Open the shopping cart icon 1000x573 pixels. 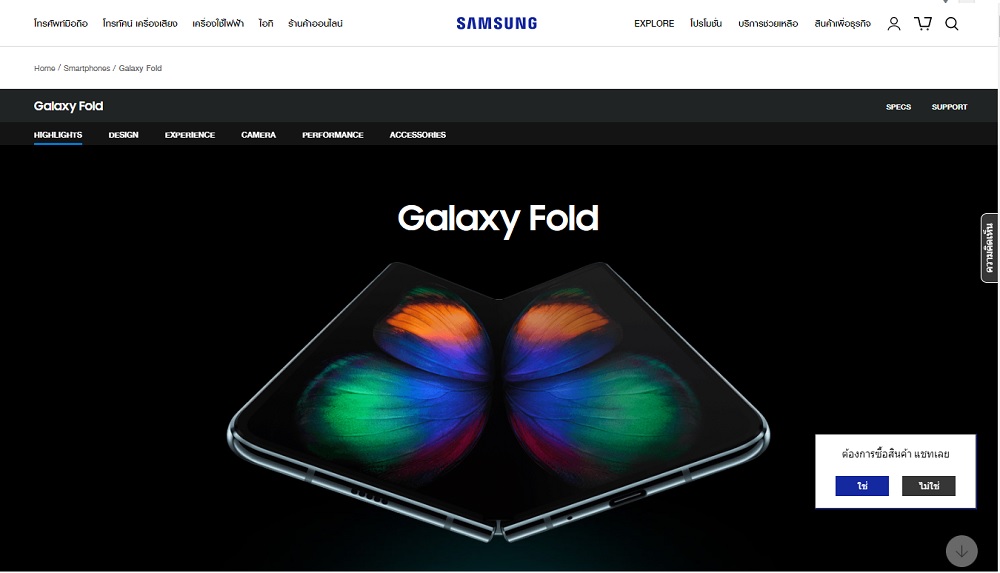click(x=923, y=24)
